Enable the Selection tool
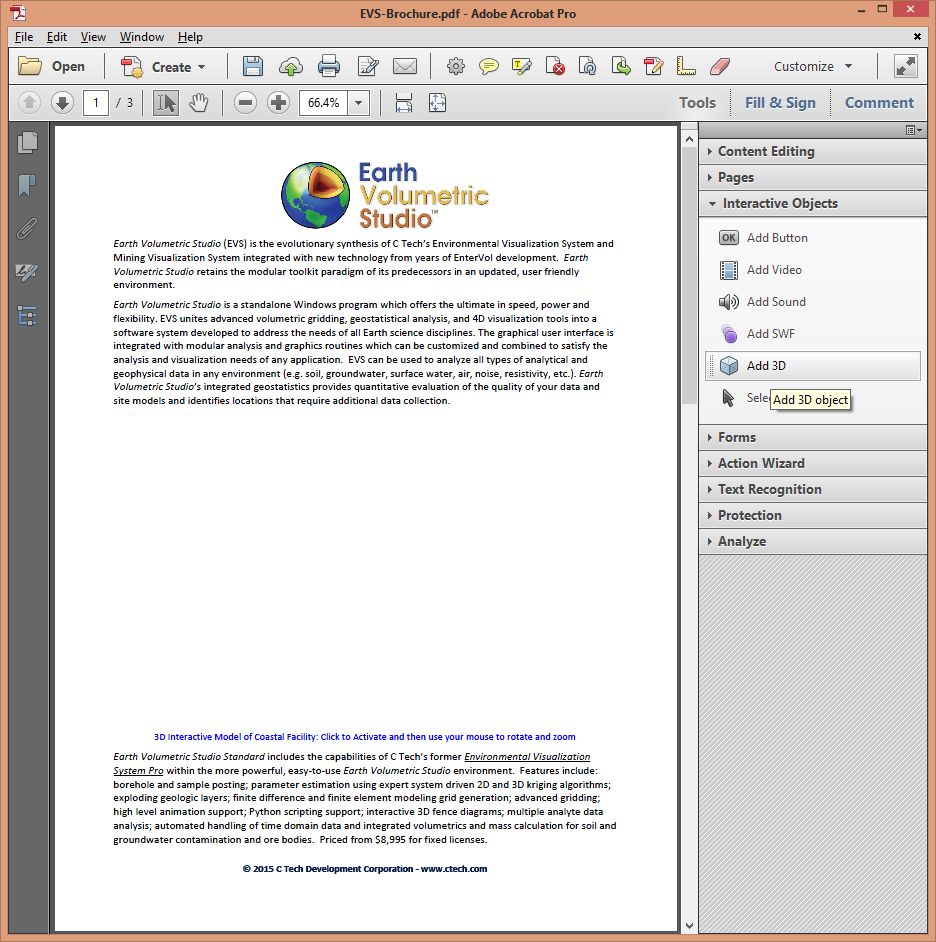The width and height of the screenshot is (936, 942). (x=166, y=102)
